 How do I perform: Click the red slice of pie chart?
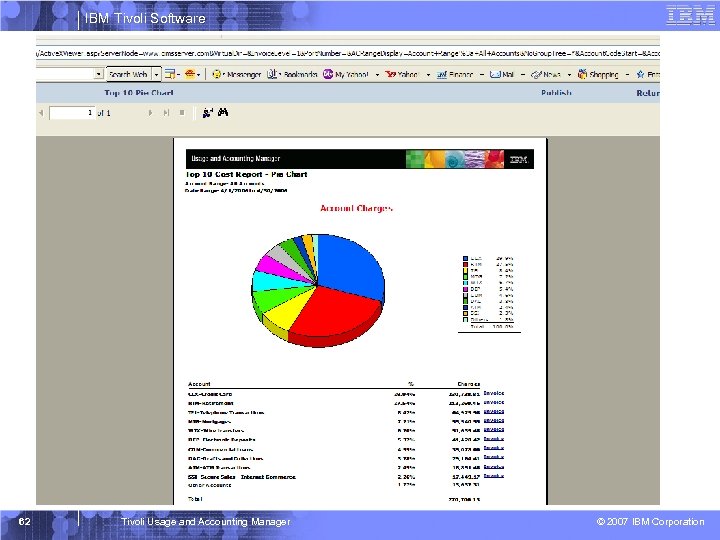tap(335, 310)
